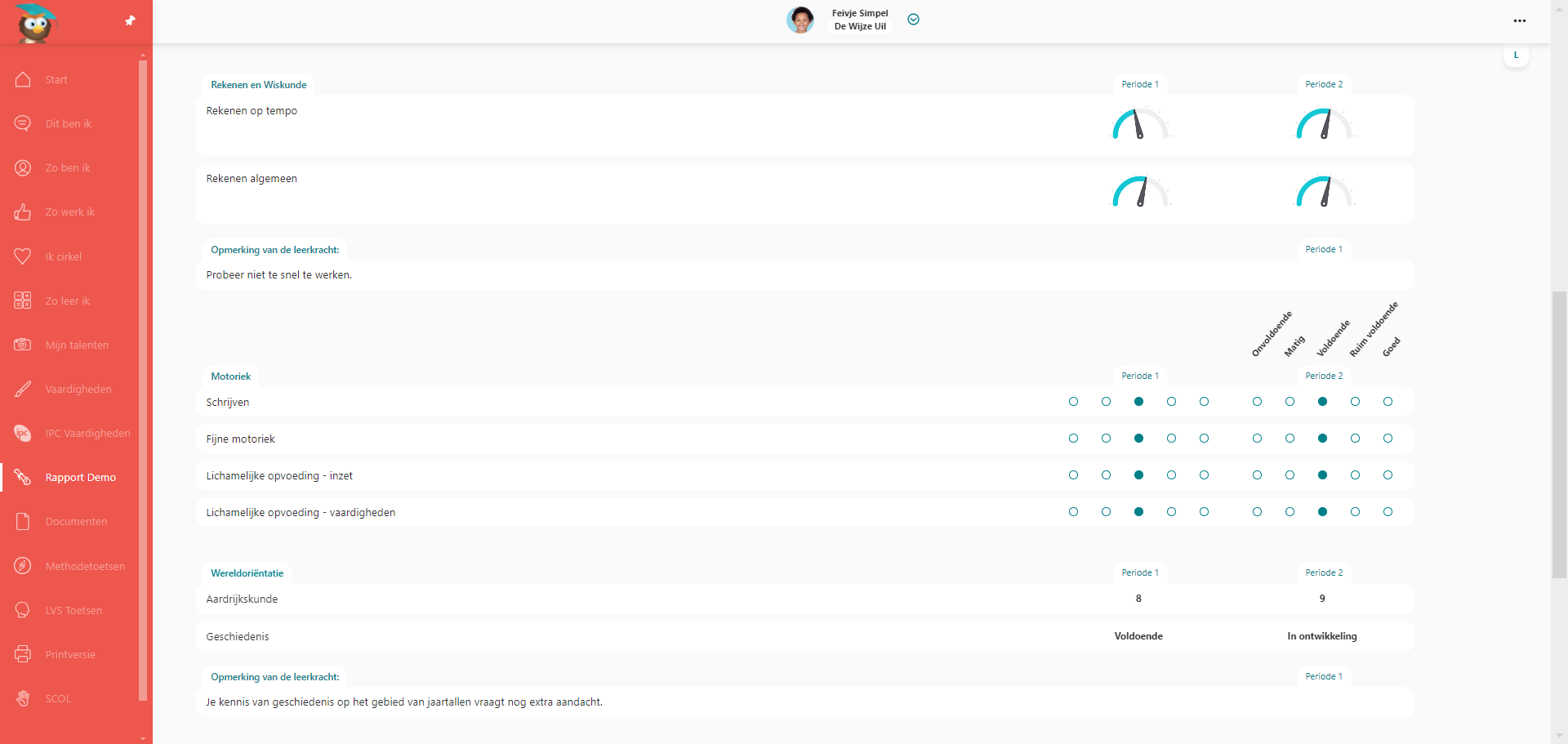Click Rekenen op tempo Periode 2 gauge
Viewport: 1568px width, 744px height.
(1324, 124)
